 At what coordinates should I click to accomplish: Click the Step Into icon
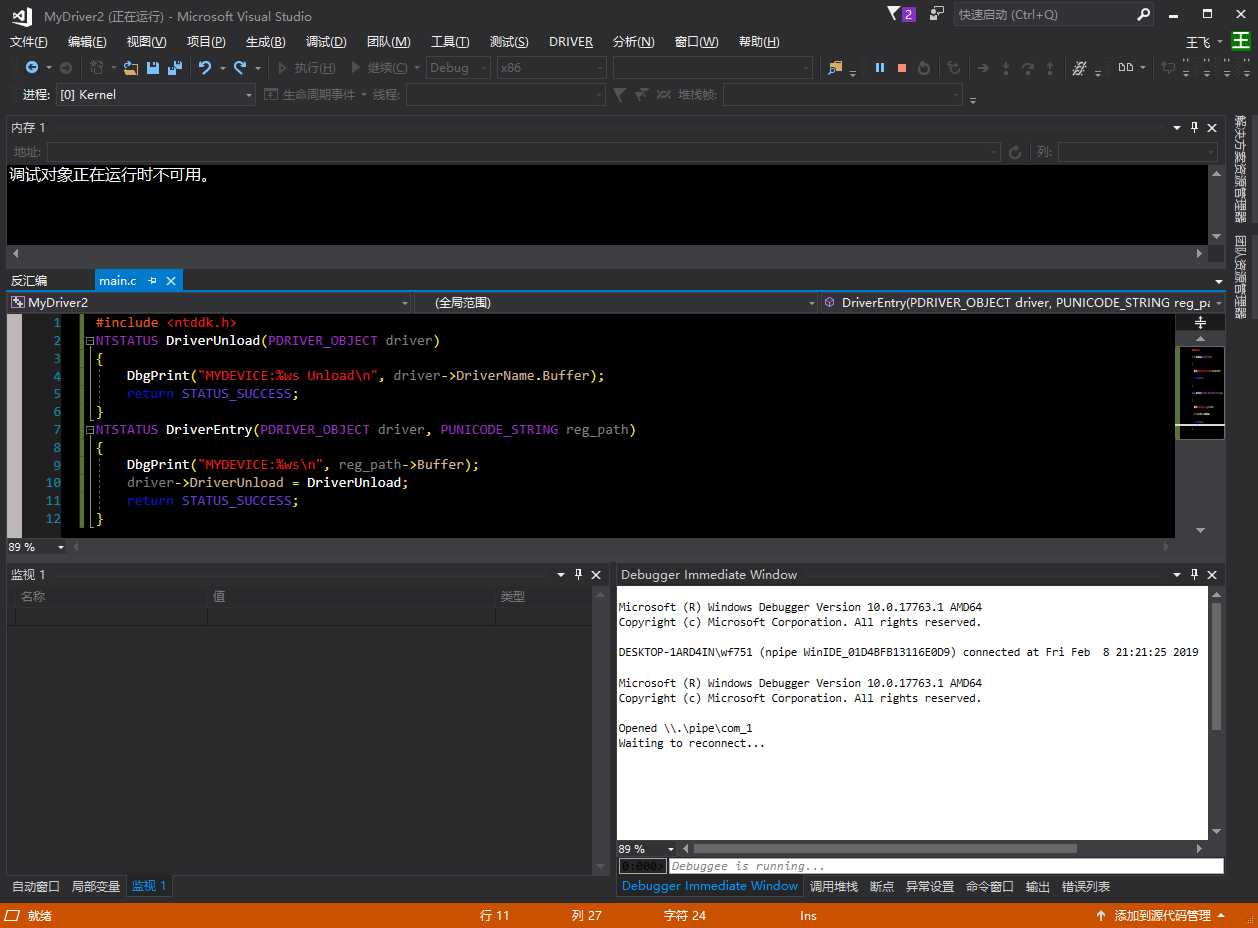[x=1005, y=68]
